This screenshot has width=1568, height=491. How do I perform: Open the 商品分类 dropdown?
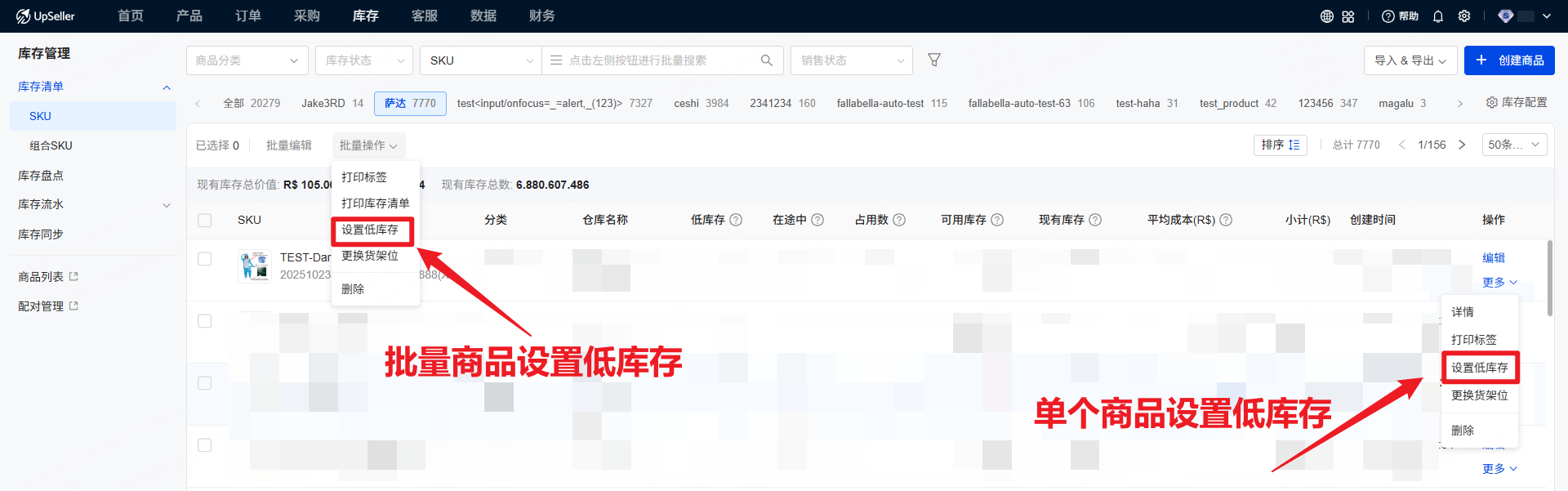coord(247,60)
